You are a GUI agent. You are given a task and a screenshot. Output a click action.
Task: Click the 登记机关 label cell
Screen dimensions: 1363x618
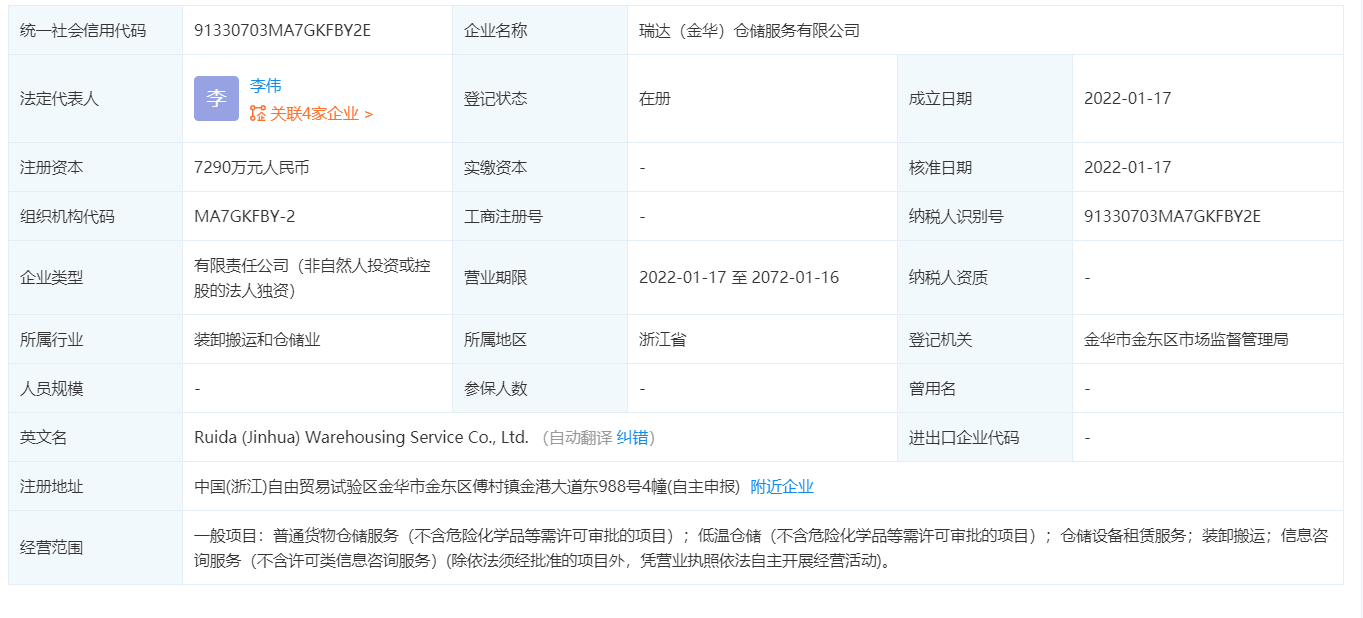coord(985,339)
